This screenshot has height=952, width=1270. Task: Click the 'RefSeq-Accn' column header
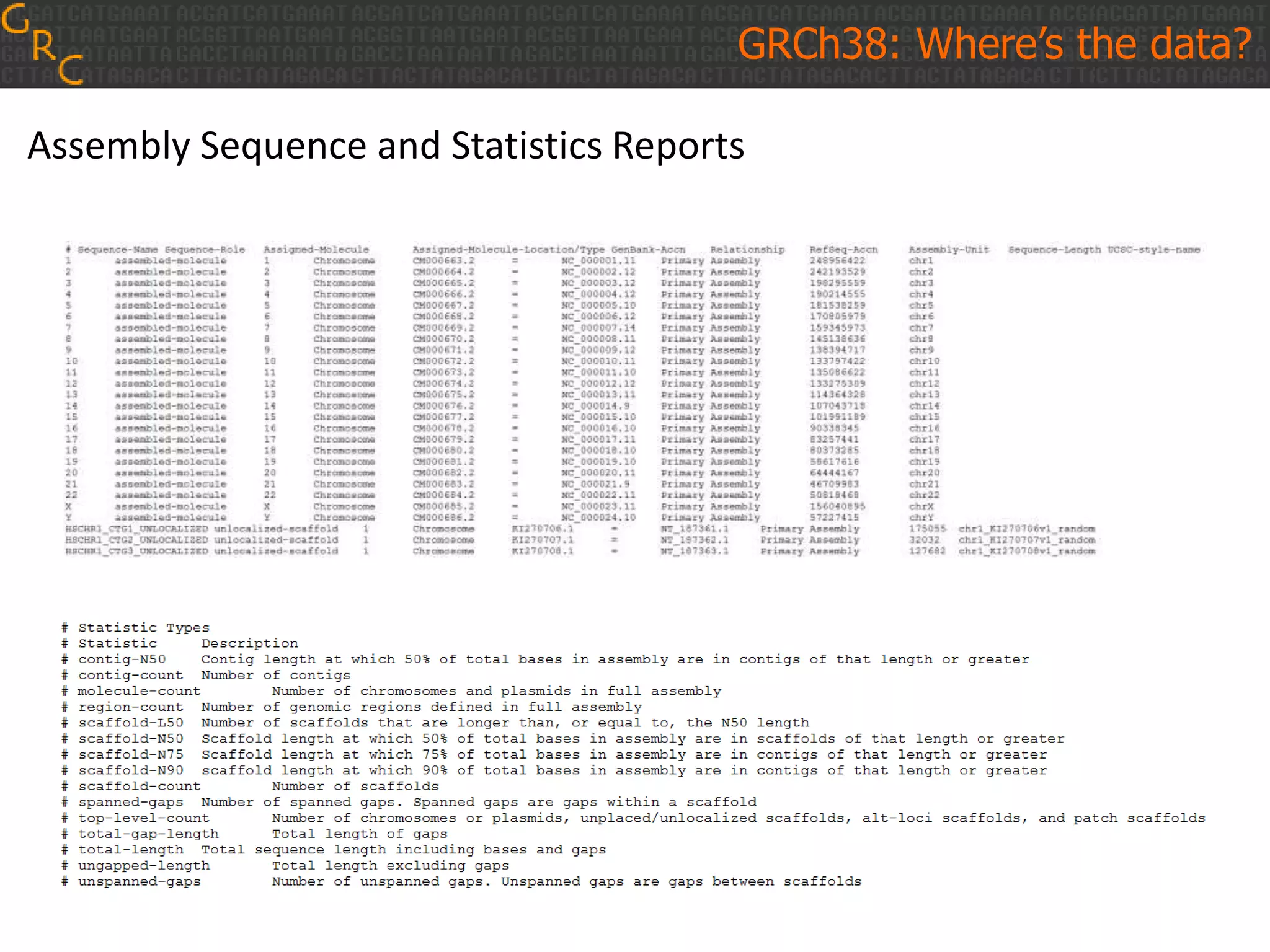coord(843,250)
